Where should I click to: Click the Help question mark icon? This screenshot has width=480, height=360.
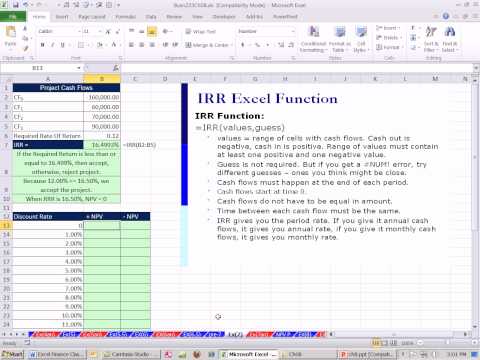click(446, 16)
